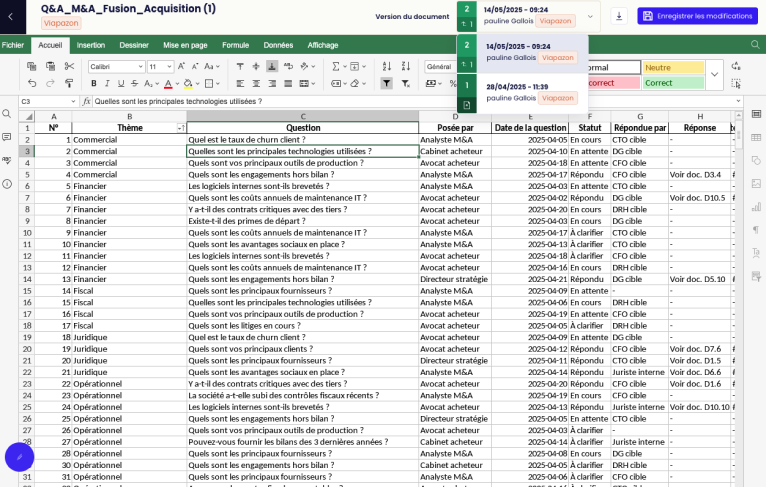The height and width of the screenshot is (487, 766).
Task: Increase font size with the A-up icon
Action: [x=181, y=66]
